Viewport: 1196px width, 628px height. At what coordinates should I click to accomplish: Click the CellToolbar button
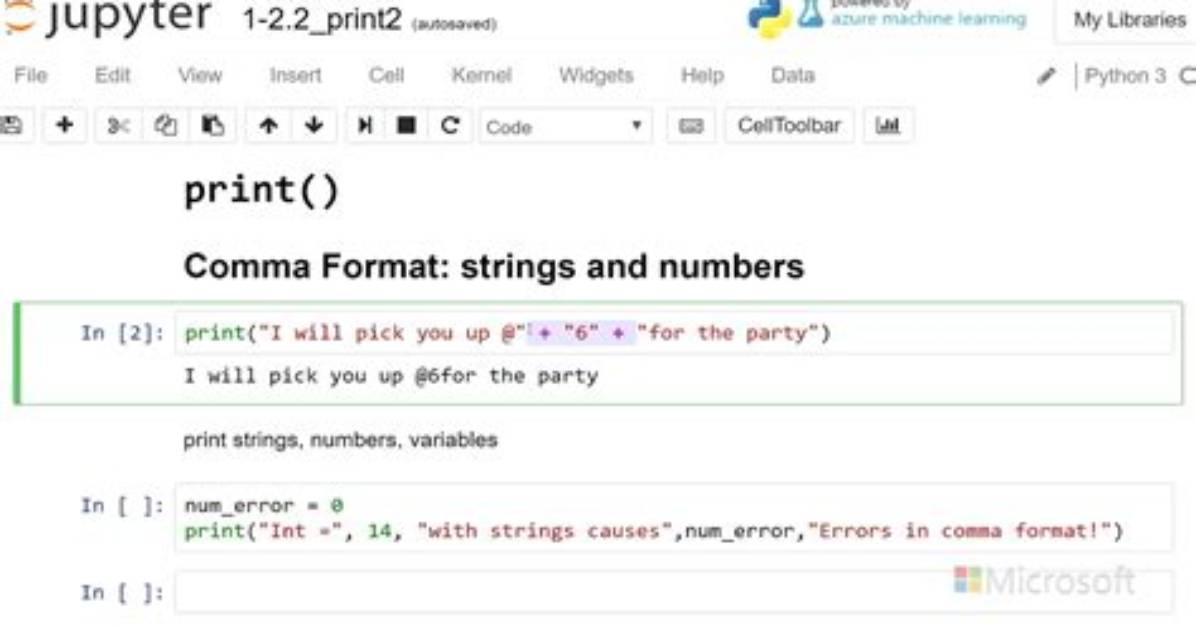point(789,126)
